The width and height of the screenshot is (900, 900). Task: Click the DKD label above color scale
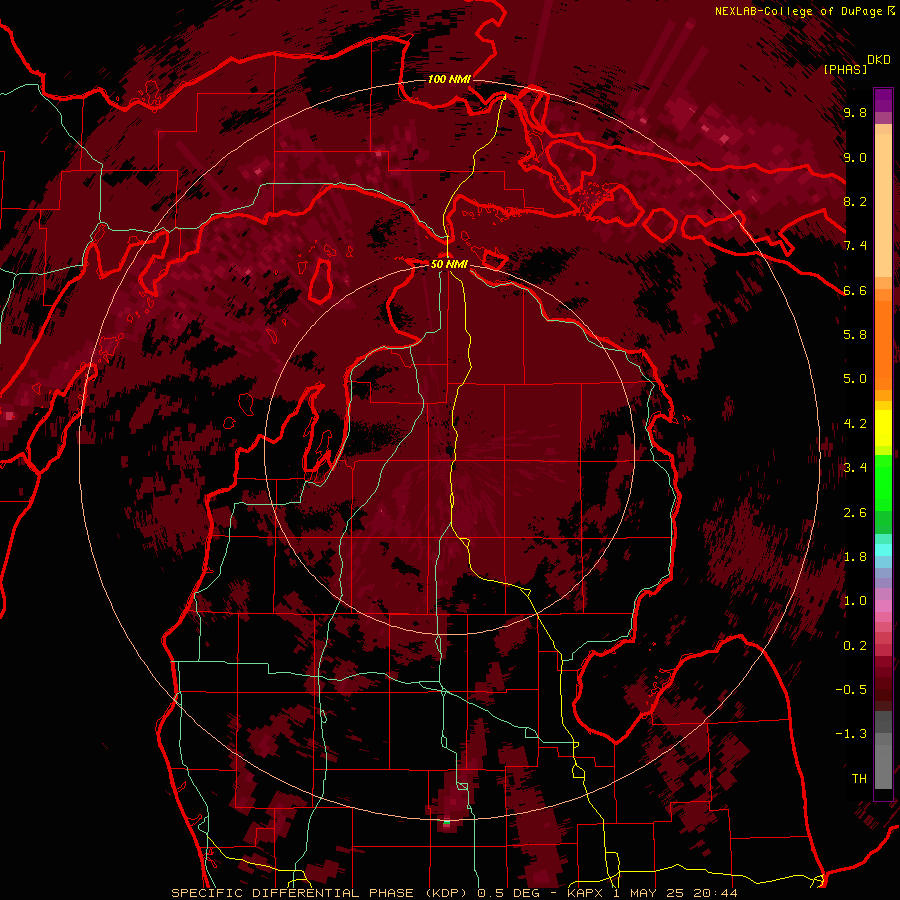click(x=879, y=60)
